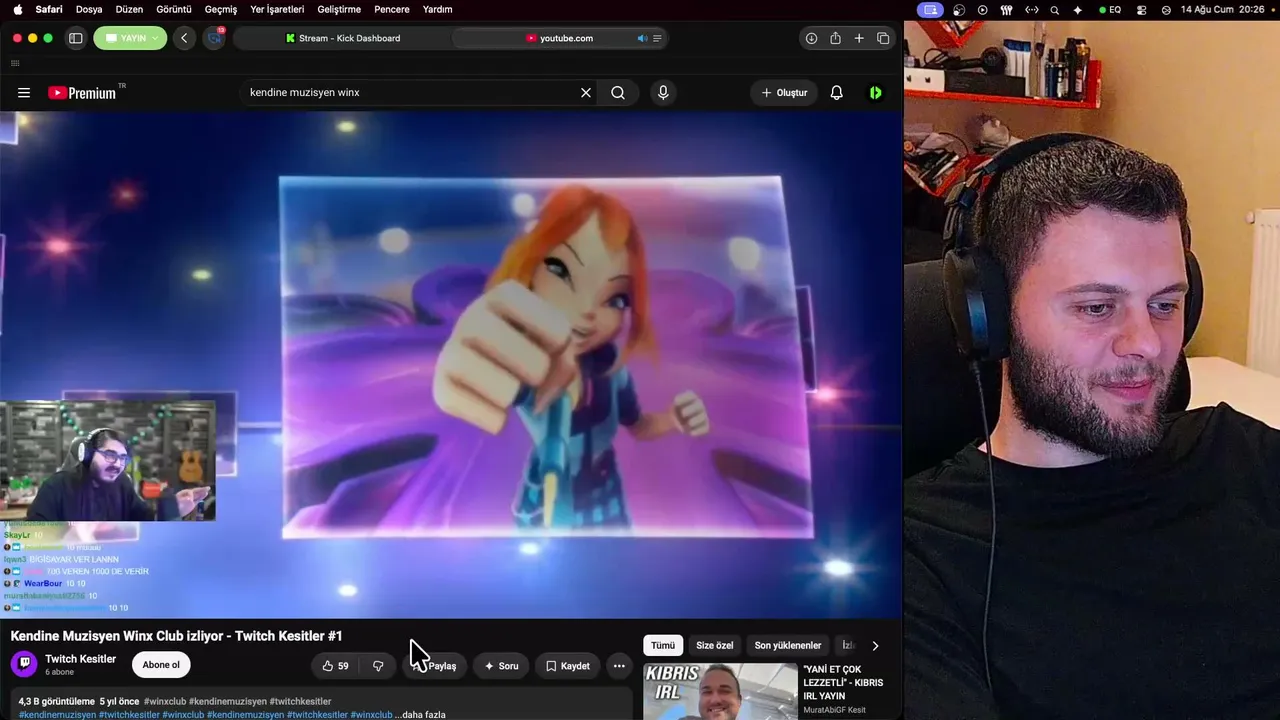Click the "4,3 B görüntüleme" view count
The width and height of the screenshot is (1280, 720).
56,702
